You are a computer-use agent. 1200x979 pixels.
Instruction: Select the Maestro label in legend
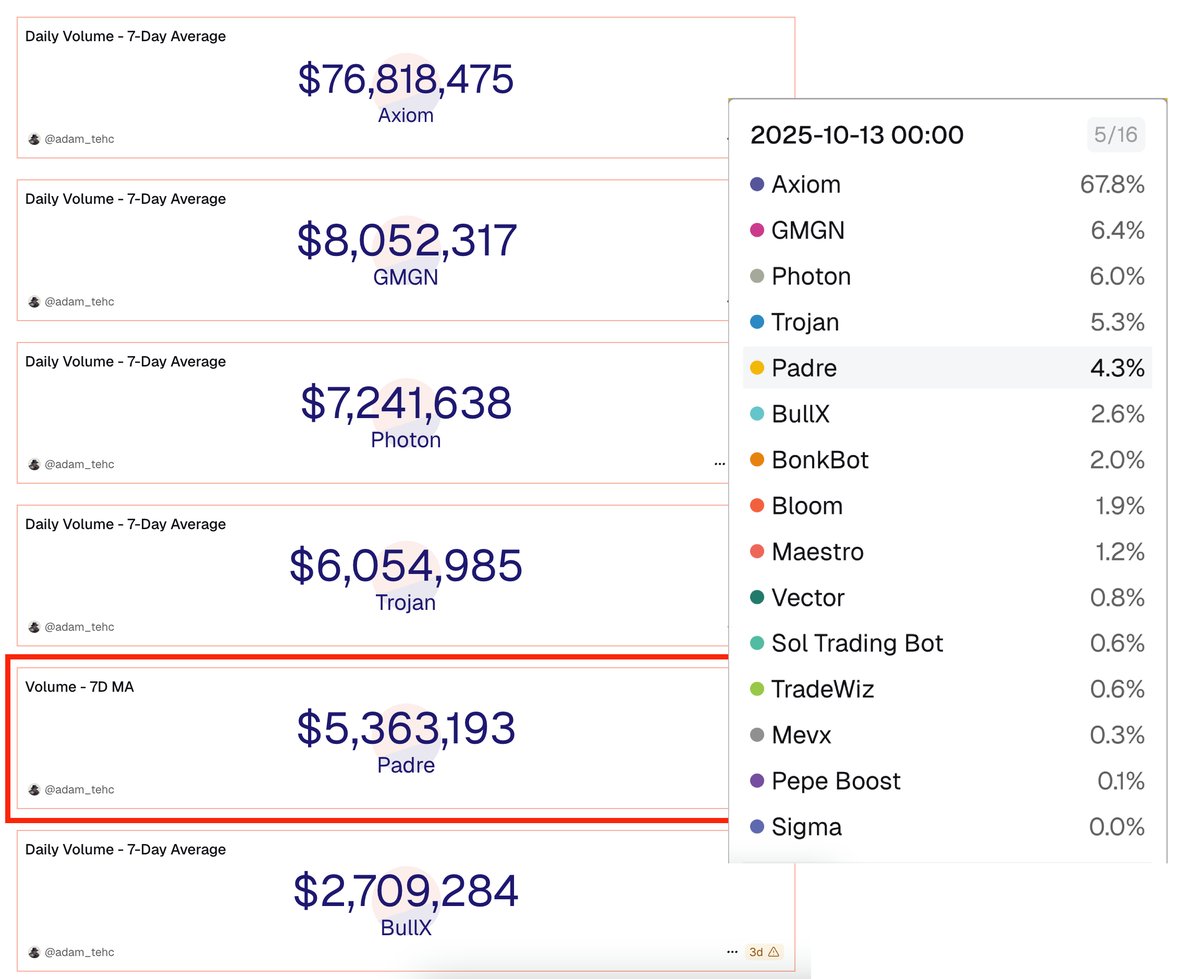[x=818, y=552]
